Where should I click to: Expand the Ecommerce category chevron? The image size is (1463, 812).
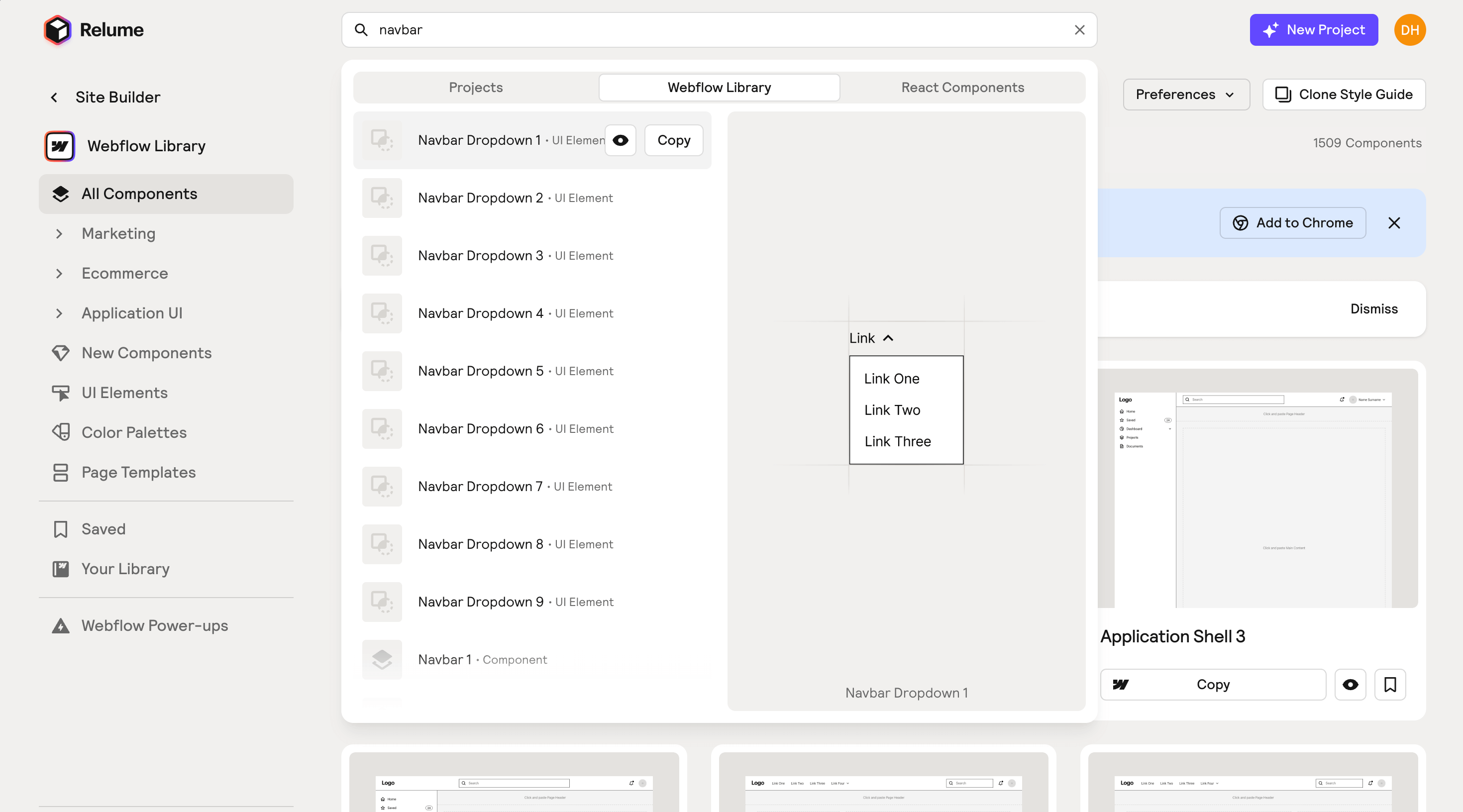(59, 273)
